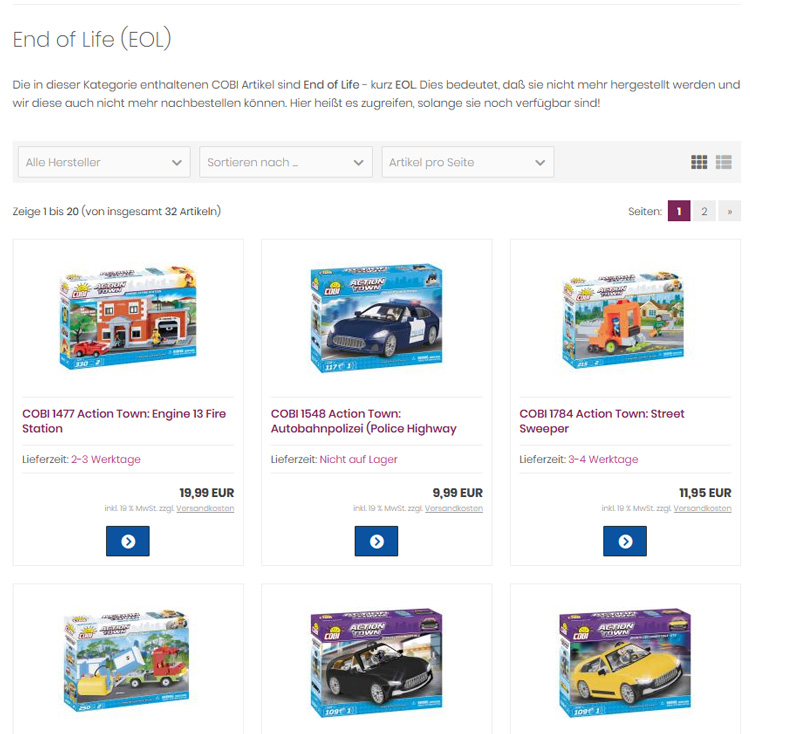Screen dimensions: 800x734
Task: Open COBI 1477 Engine 13 Fire Station link
Action: pos(124,421)
